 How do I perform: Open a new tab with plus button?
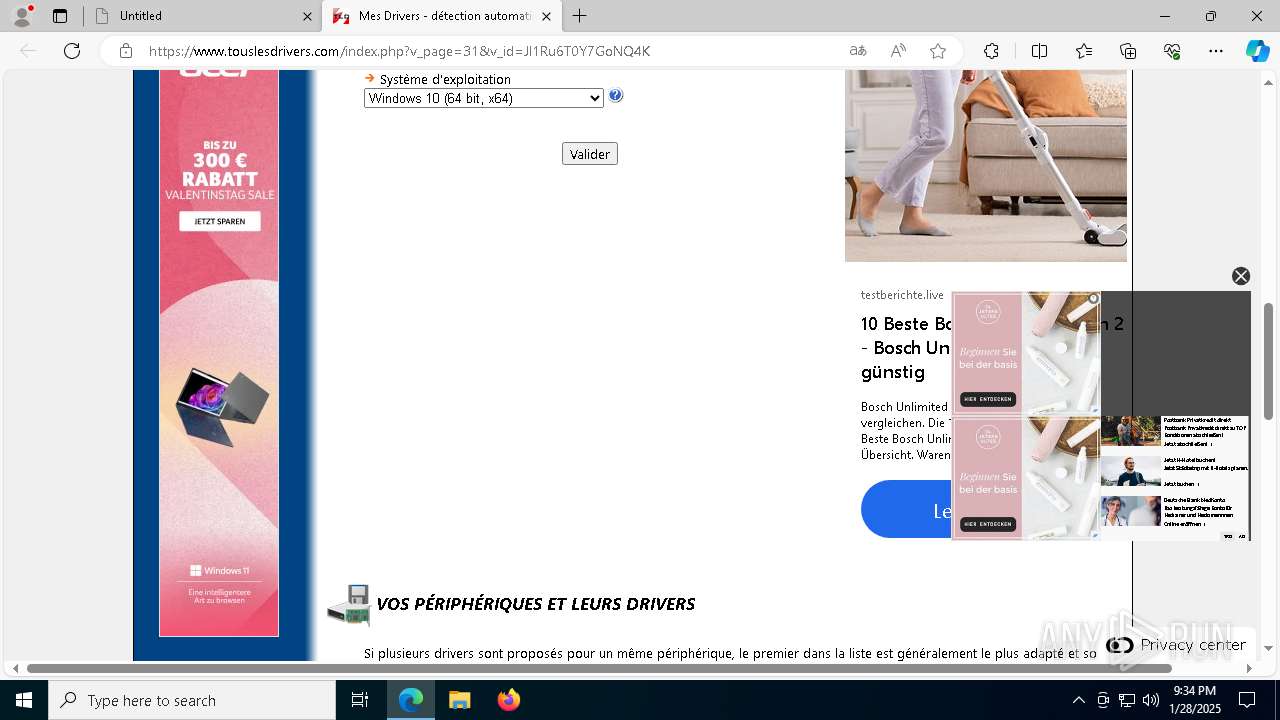(580, 16)
